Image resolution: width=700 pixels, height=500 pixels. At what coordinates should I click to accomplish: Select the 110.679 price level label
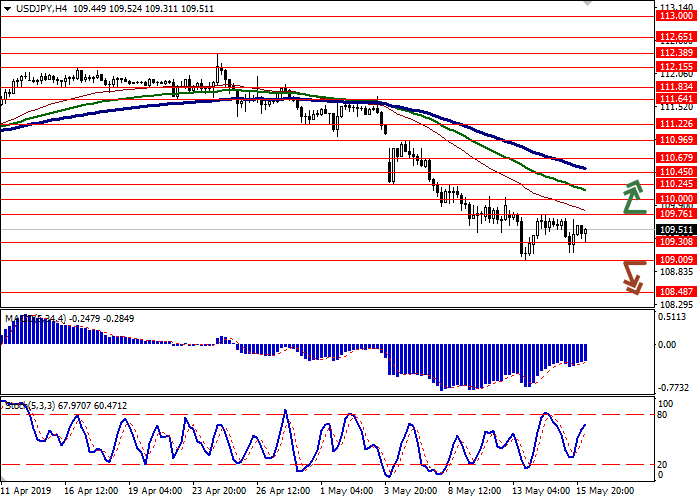coord(676,158)
